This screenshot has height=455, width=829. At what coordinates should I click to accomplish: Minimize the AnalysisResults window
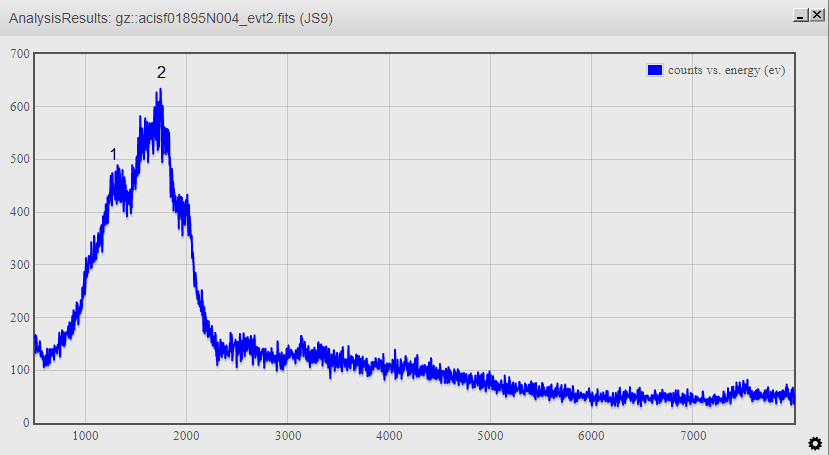coord(800,16)
